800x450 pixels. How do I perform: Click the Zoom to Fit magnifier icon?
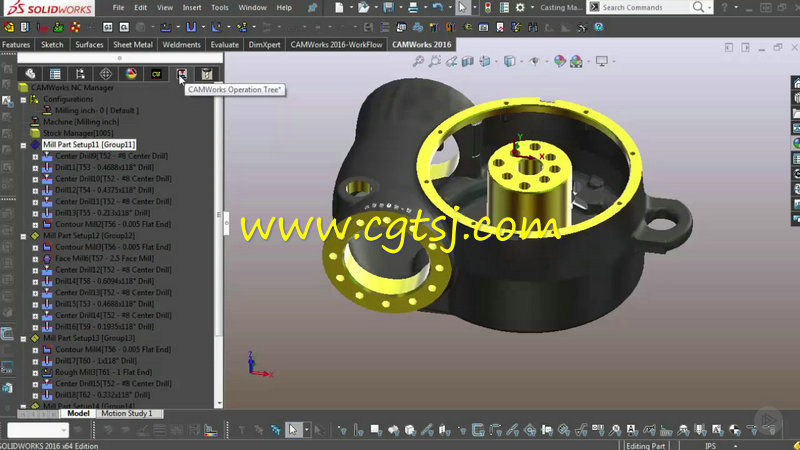tap(418, 61)
